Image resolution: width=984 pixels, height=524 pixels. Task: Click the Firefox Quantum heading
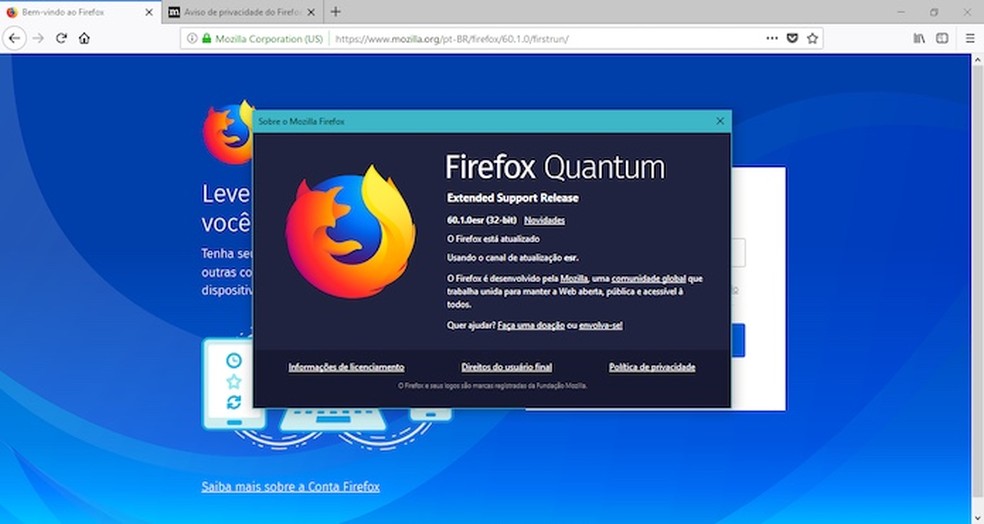tap(555, 168)
